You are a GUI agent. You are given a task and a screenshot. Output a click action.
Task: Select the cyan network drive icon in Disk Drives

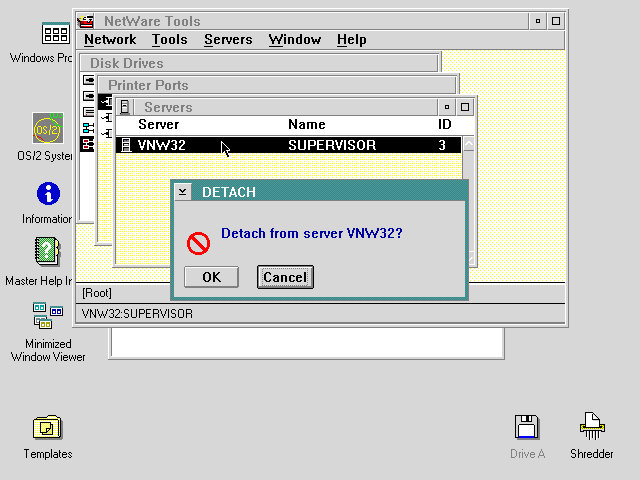(88, 128)
